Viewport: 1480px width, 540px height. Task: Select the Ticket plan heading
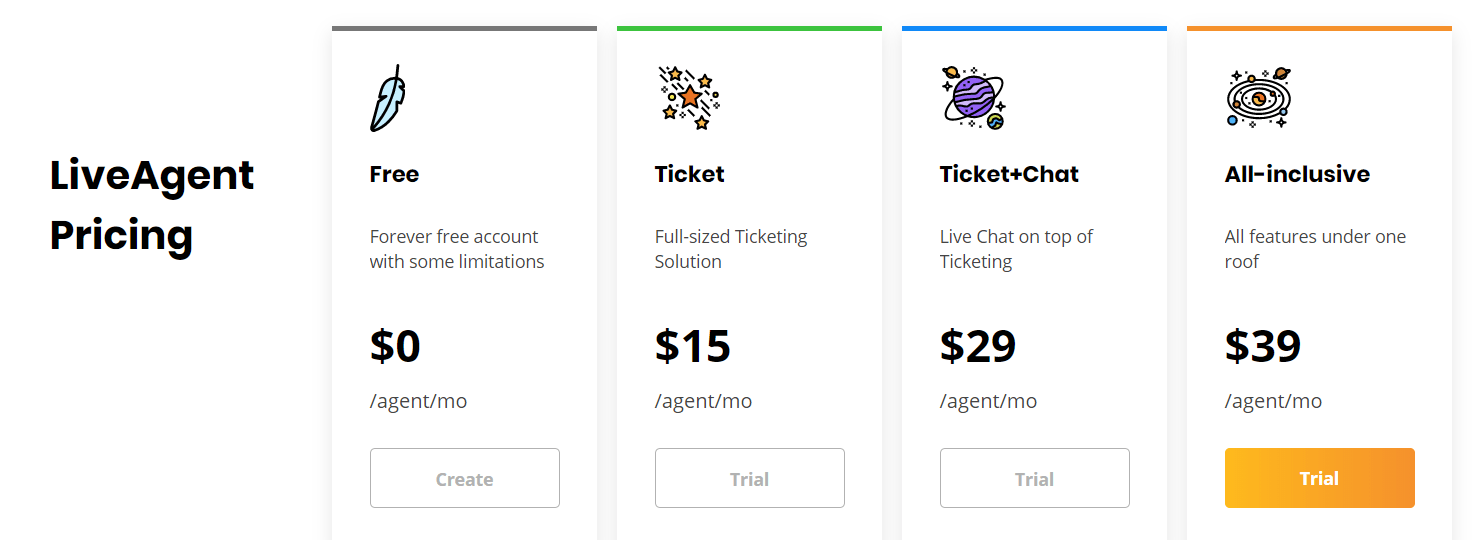[690, 174]
